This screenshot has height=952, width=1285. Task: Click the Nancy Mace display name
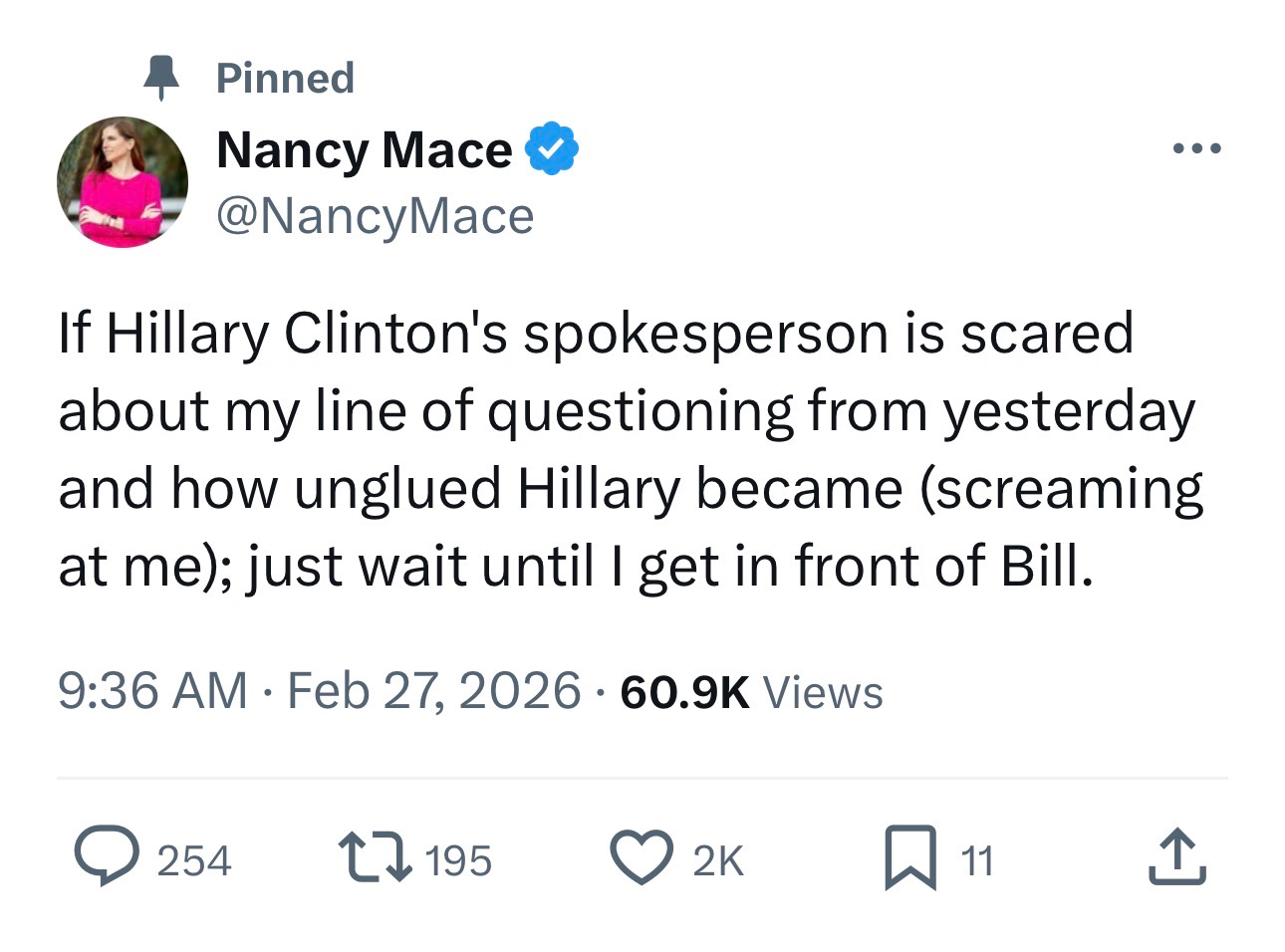point(364,150)
